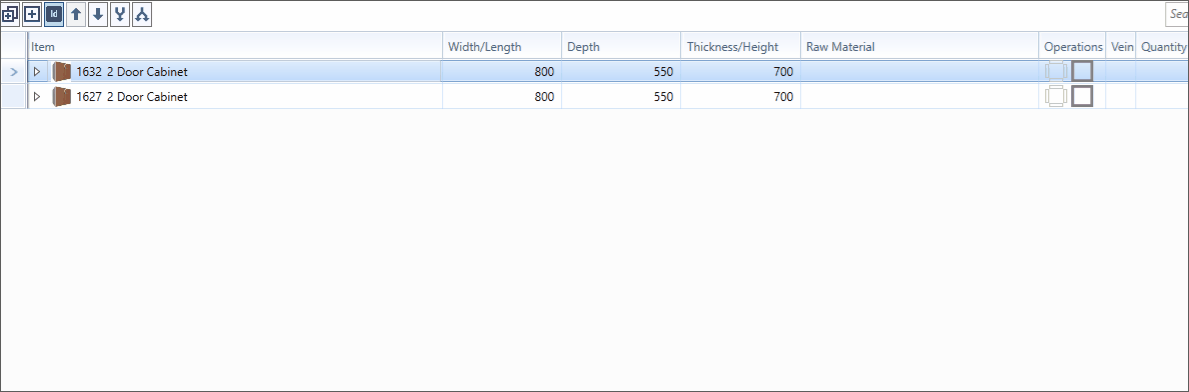Click the edge banding icon for row 1627
This screenshot has width=1189, height=392.
[1056, 96]
